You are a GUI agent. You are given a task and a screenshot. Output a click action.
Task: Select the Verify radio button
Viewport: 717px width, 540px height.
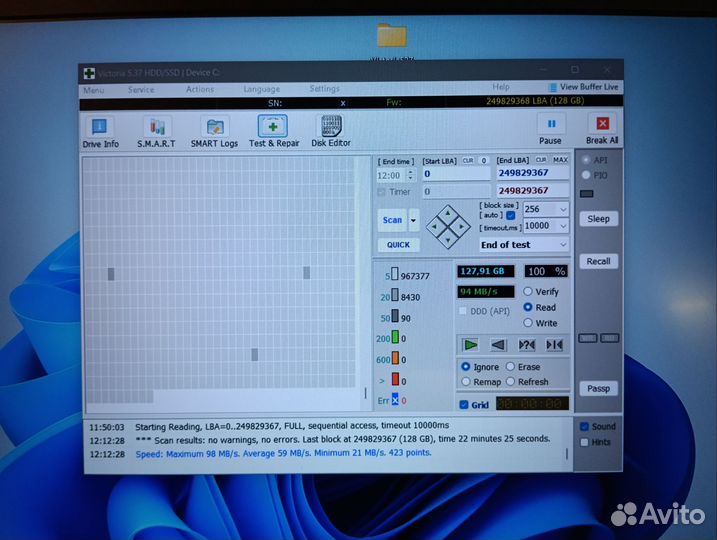(x=528, y=291)
